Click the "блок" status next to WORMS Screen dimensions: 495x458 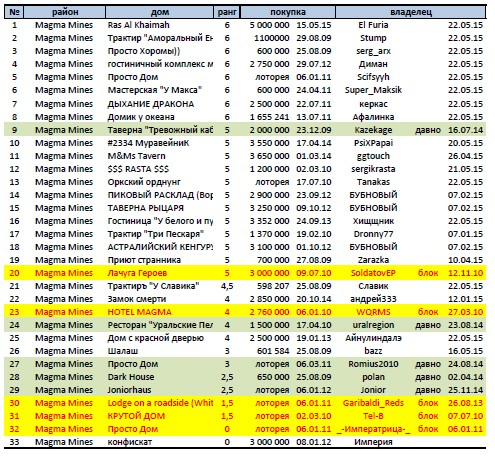tap(428, 312)
